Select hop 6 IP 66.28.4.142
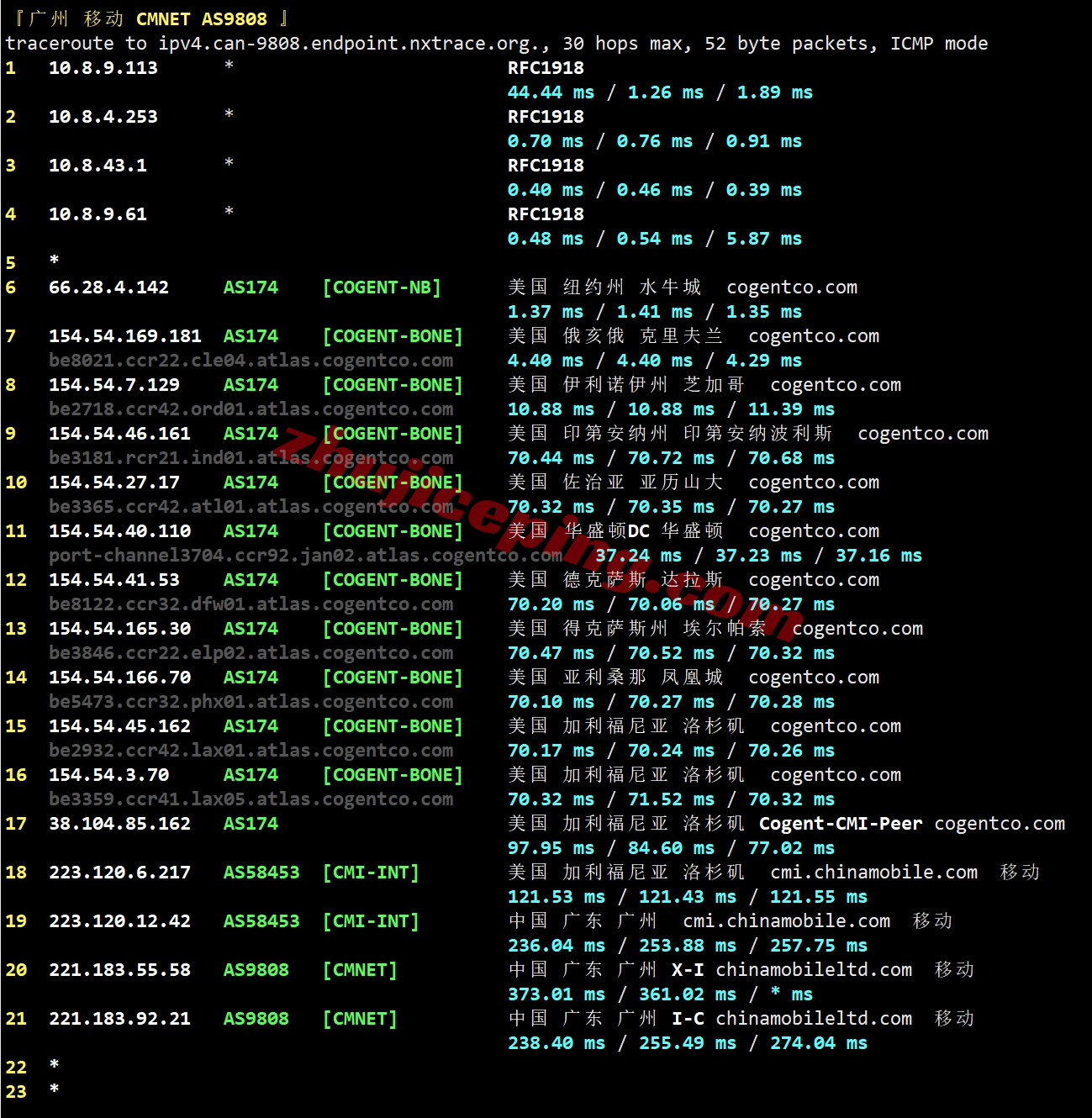This screenshot has height=1118, width=1092. click(108, 287)
